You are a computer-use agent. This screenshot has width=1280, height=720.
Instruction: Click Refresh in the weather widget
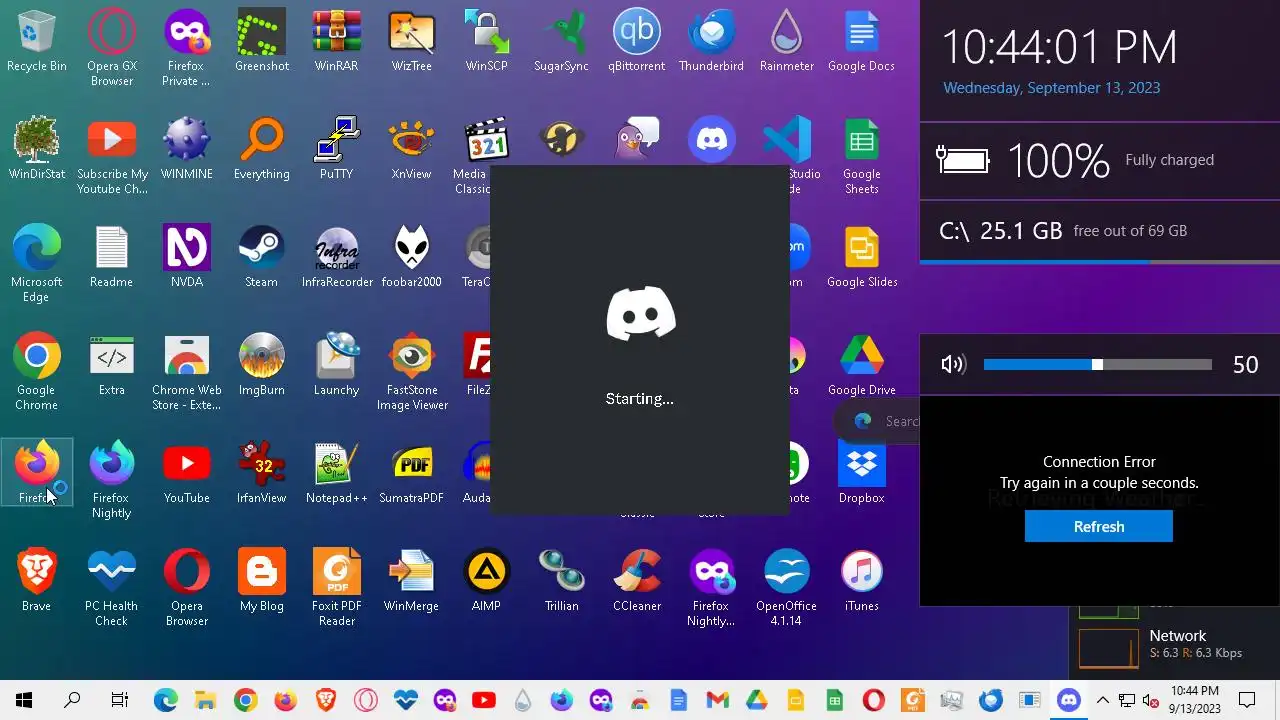pyautogui.click(x=1098, y=526)
